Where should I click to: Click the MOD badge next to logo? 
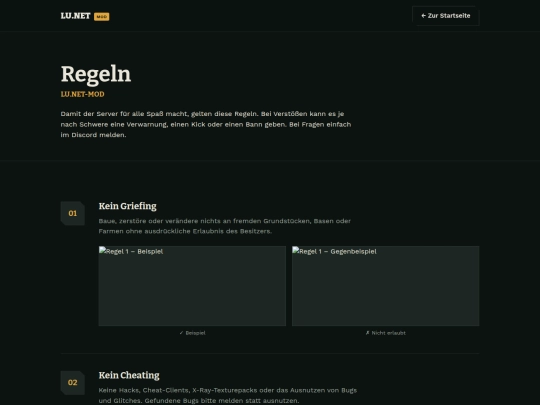click(102, 17)
